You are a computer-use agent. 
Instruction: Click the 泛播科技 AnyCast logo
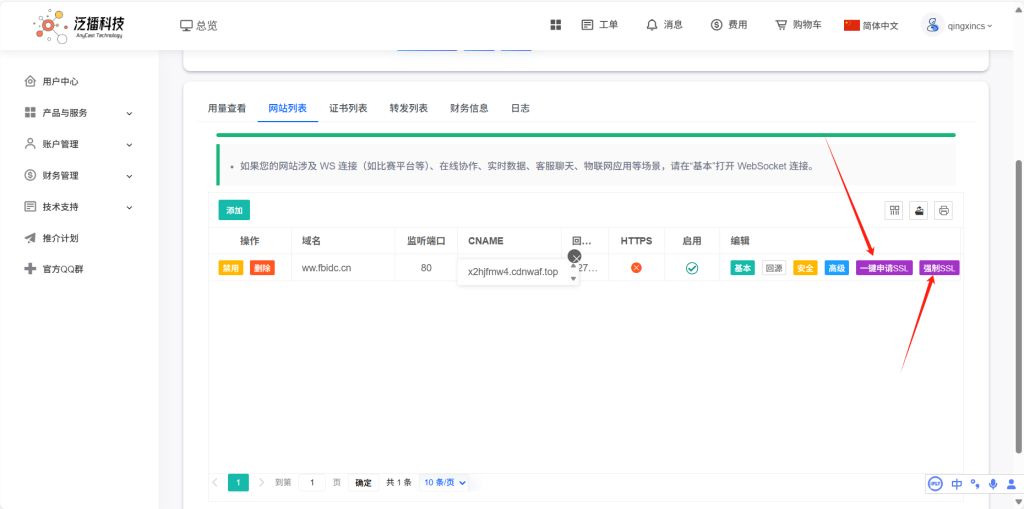78,26
